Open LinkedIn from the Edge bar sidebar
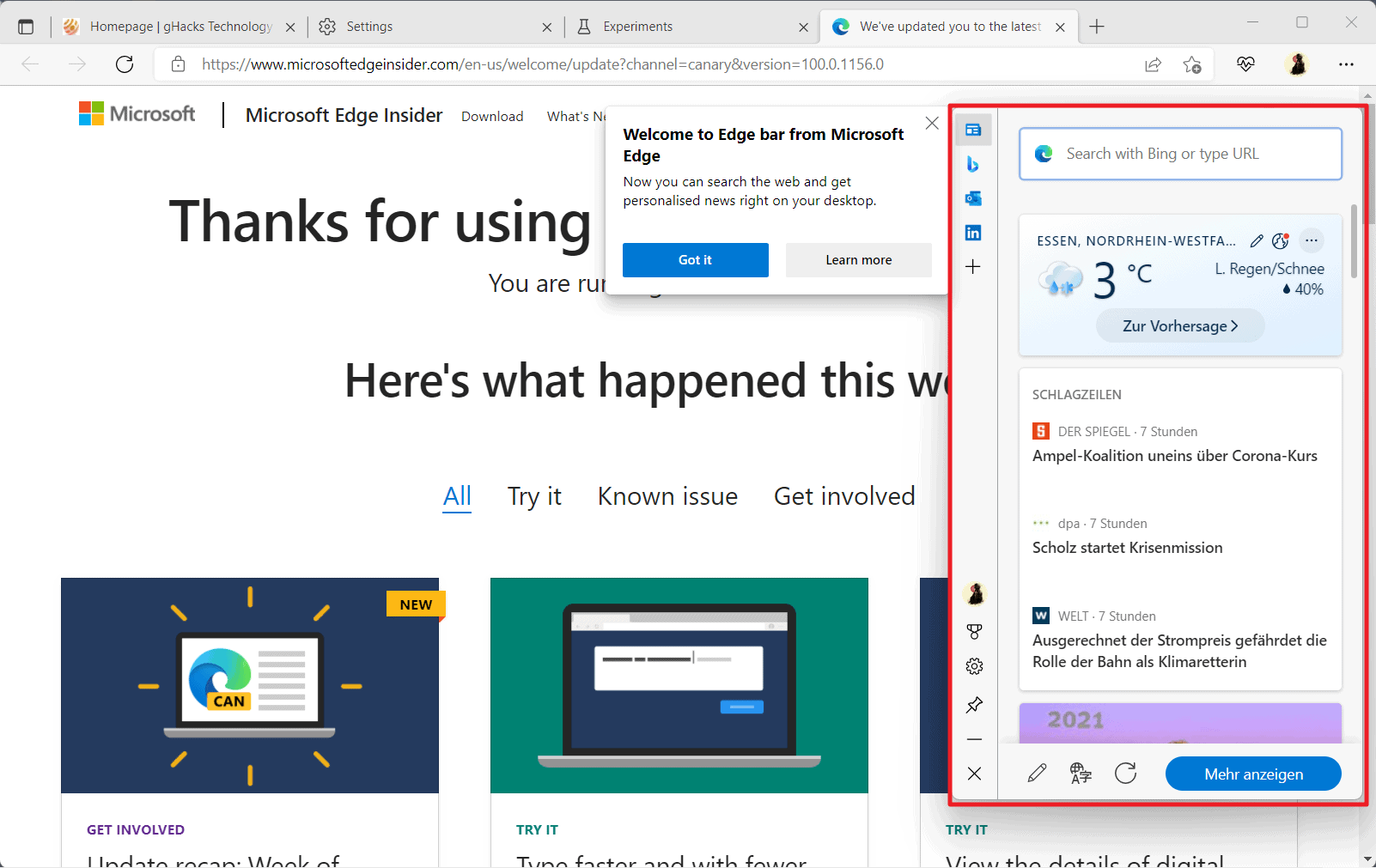 pos(974,232)
